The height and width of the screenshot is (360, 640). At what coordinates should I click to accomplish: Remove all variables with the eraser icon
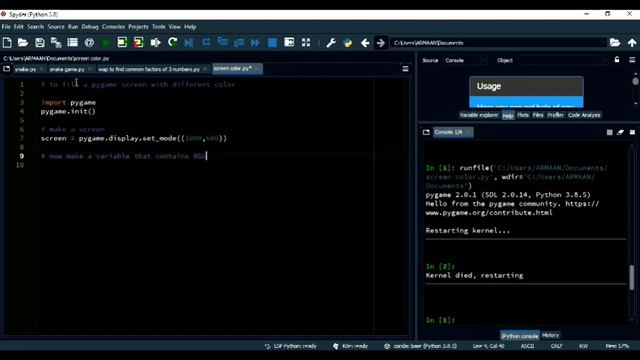(620, 132)
